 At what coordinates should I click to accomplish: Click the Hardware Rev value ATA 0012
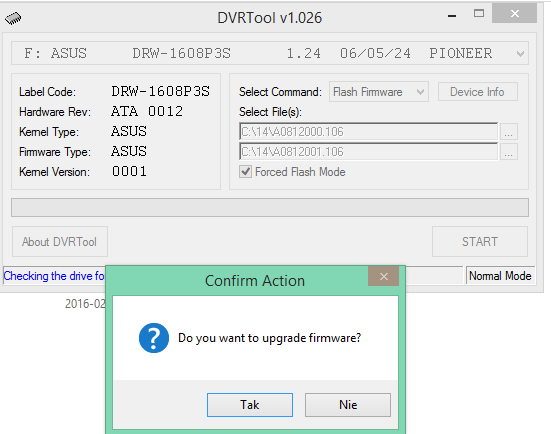point(147,111)
